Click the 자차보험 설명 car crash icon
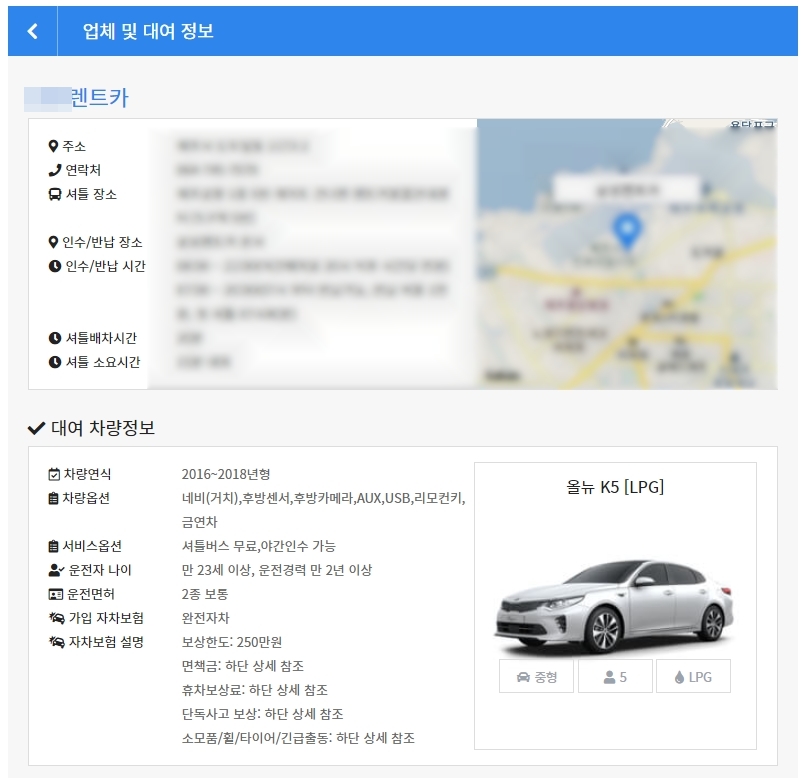The image size is (806, 778). click(x=56, y=642)
